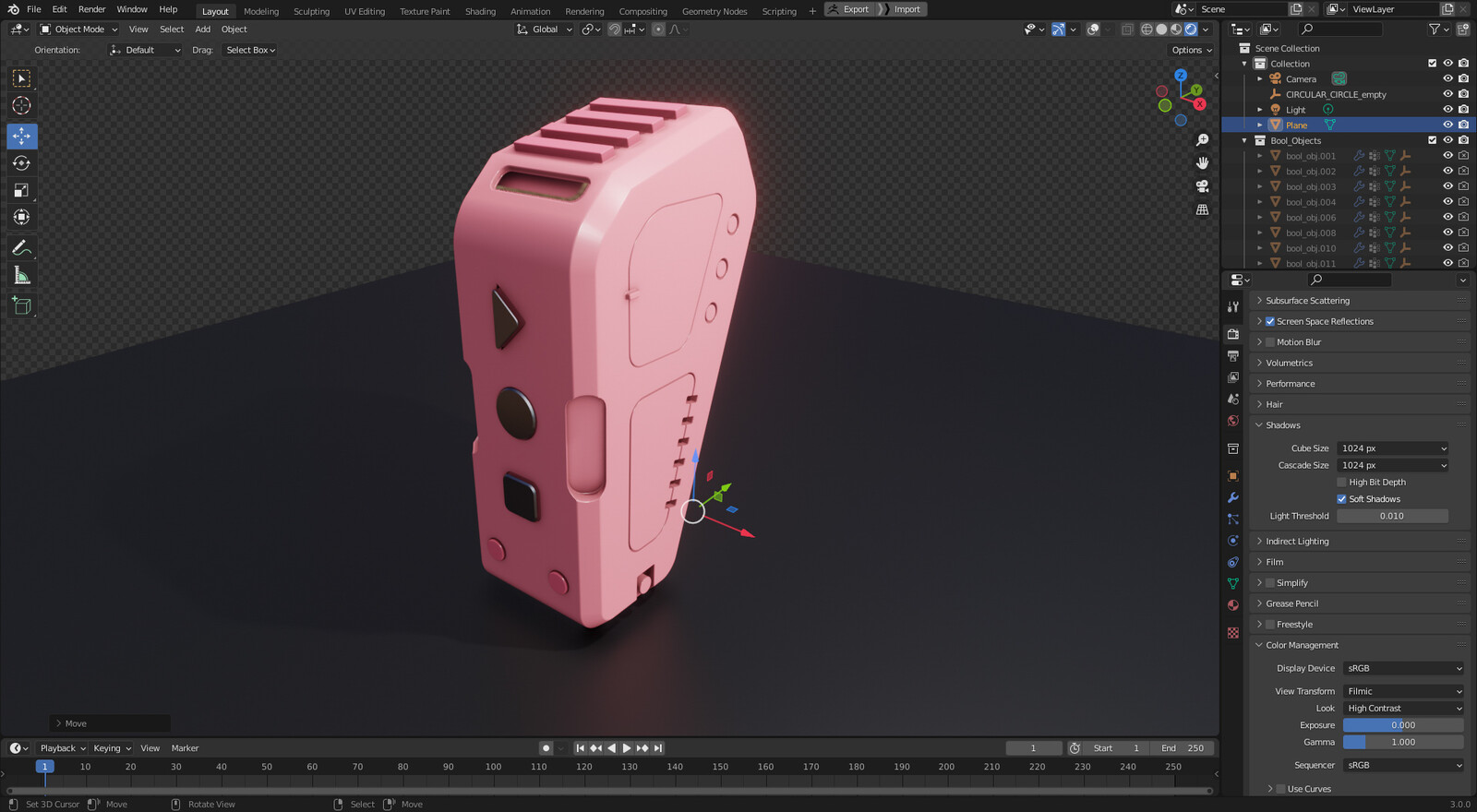The width and height of the screenshot is (1477, 812).
Task: Open the Cascade Size dropdown
Action: 1393,465
